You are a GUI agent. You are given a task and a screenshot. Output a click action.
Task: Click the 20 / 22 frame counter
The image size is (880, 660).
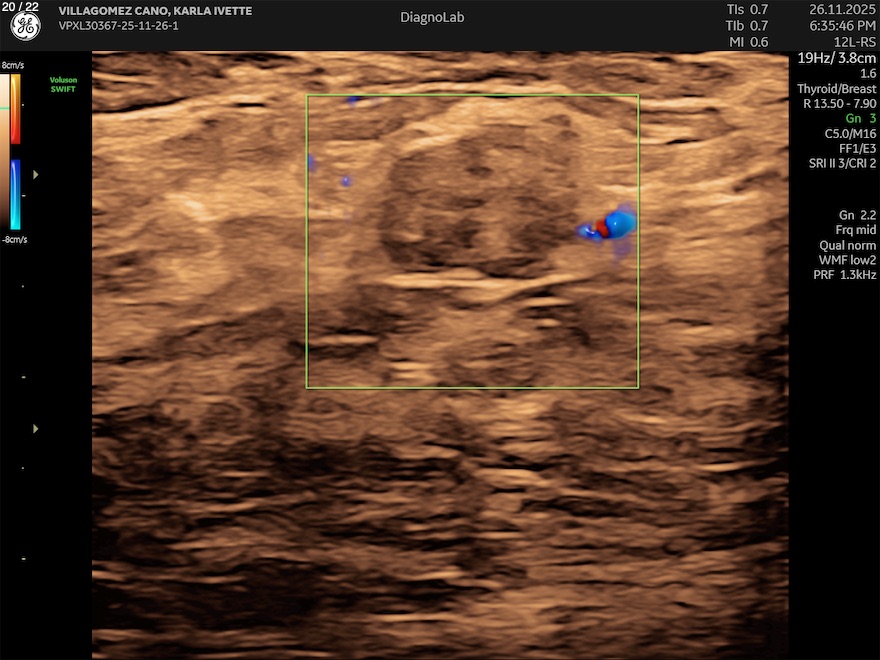pyautogui.click(x=21, y=6)
